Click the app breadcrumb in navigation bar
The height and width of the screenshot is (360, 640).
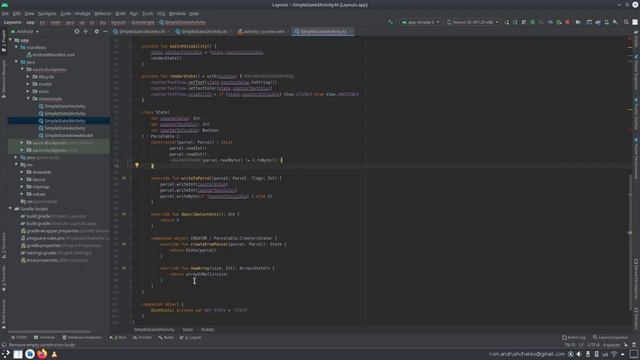(30, 22)
